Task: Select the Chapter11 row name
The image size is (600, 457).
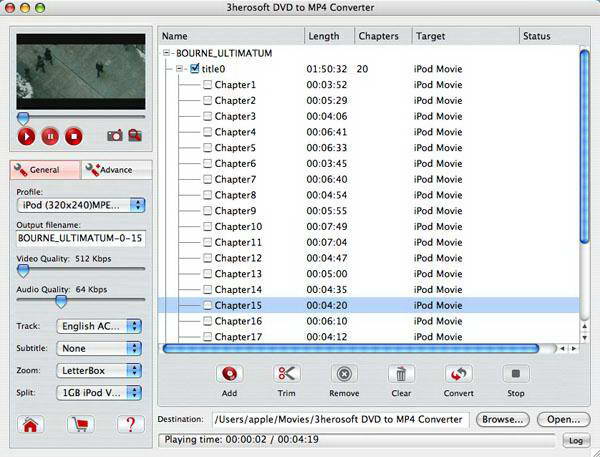Action: coord(238,242)
